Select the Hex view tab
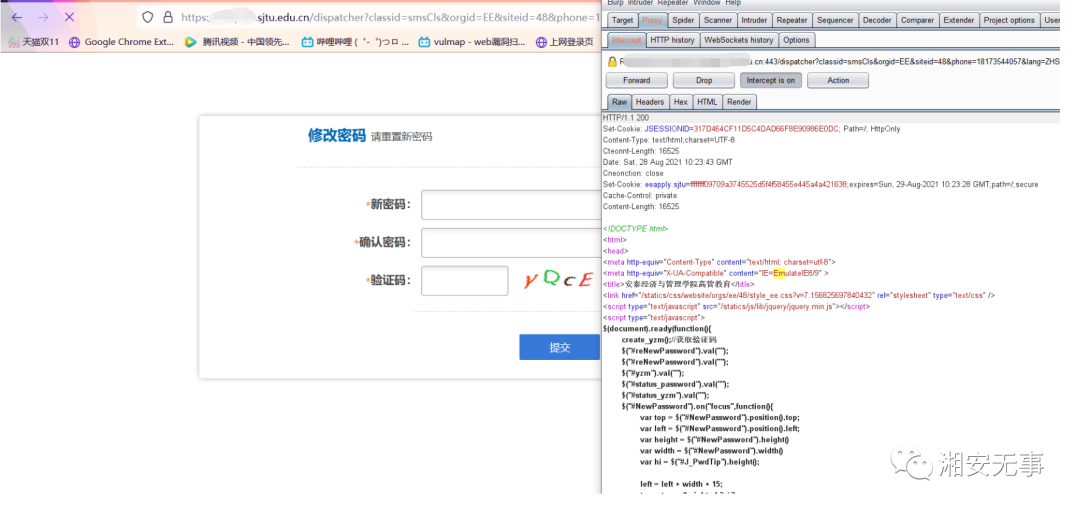Viewport: 1080px width, 512px height. coord(681,102)
